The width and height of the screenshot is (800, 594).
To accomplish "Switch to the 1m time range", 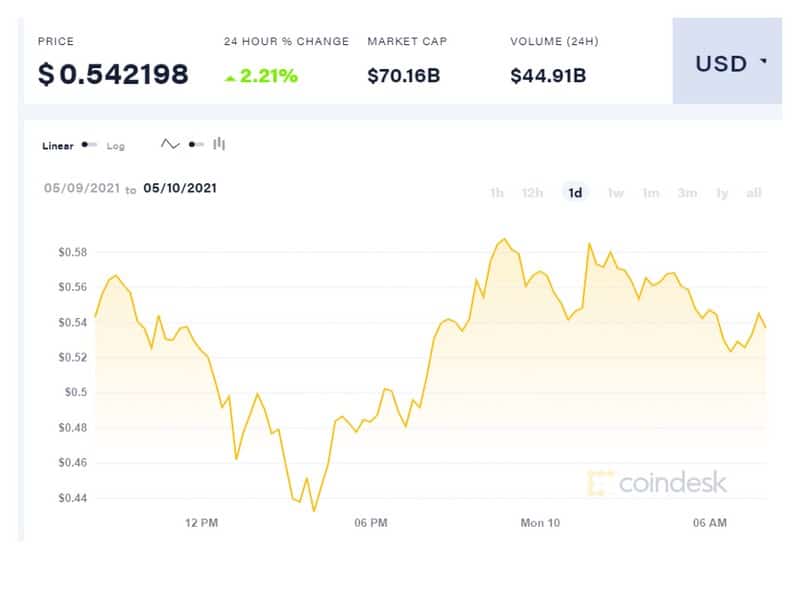I will coord(651,193).
